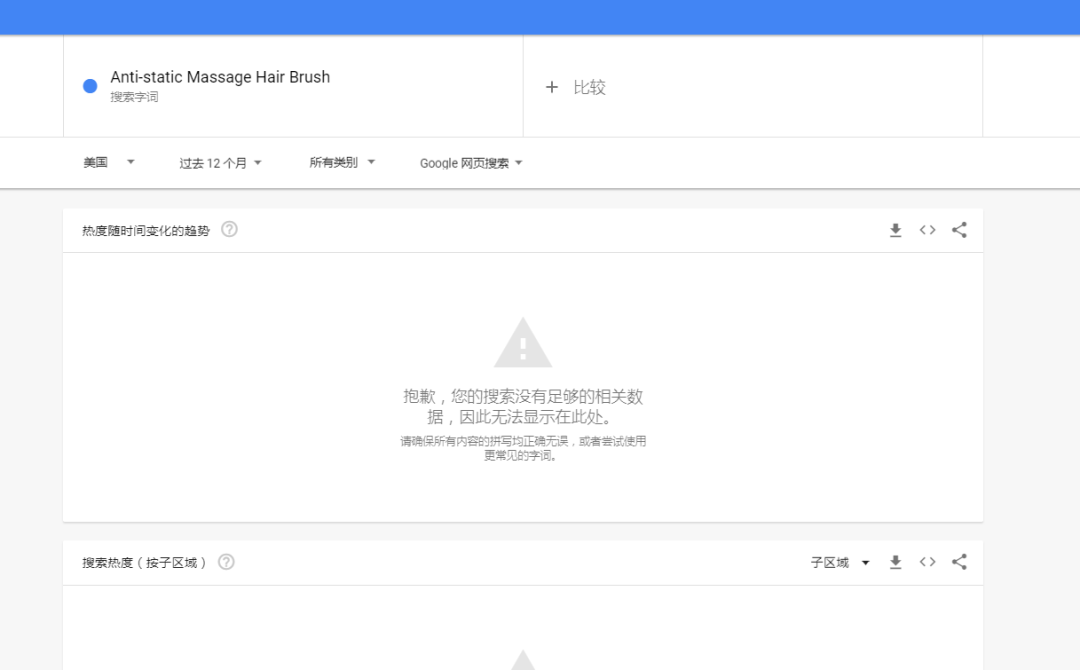Open the 子区域 region level dropdown

(x=840, y=563)
